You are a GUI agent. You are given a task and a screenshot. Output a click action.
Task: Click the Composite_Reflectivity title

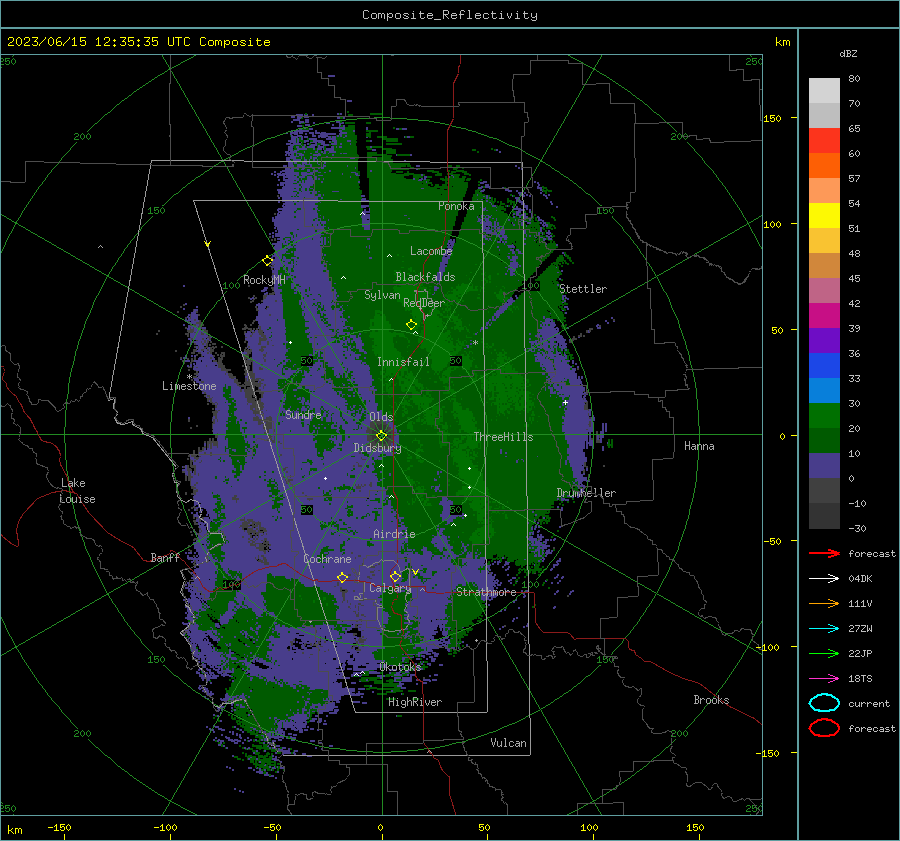pos(450,15)
